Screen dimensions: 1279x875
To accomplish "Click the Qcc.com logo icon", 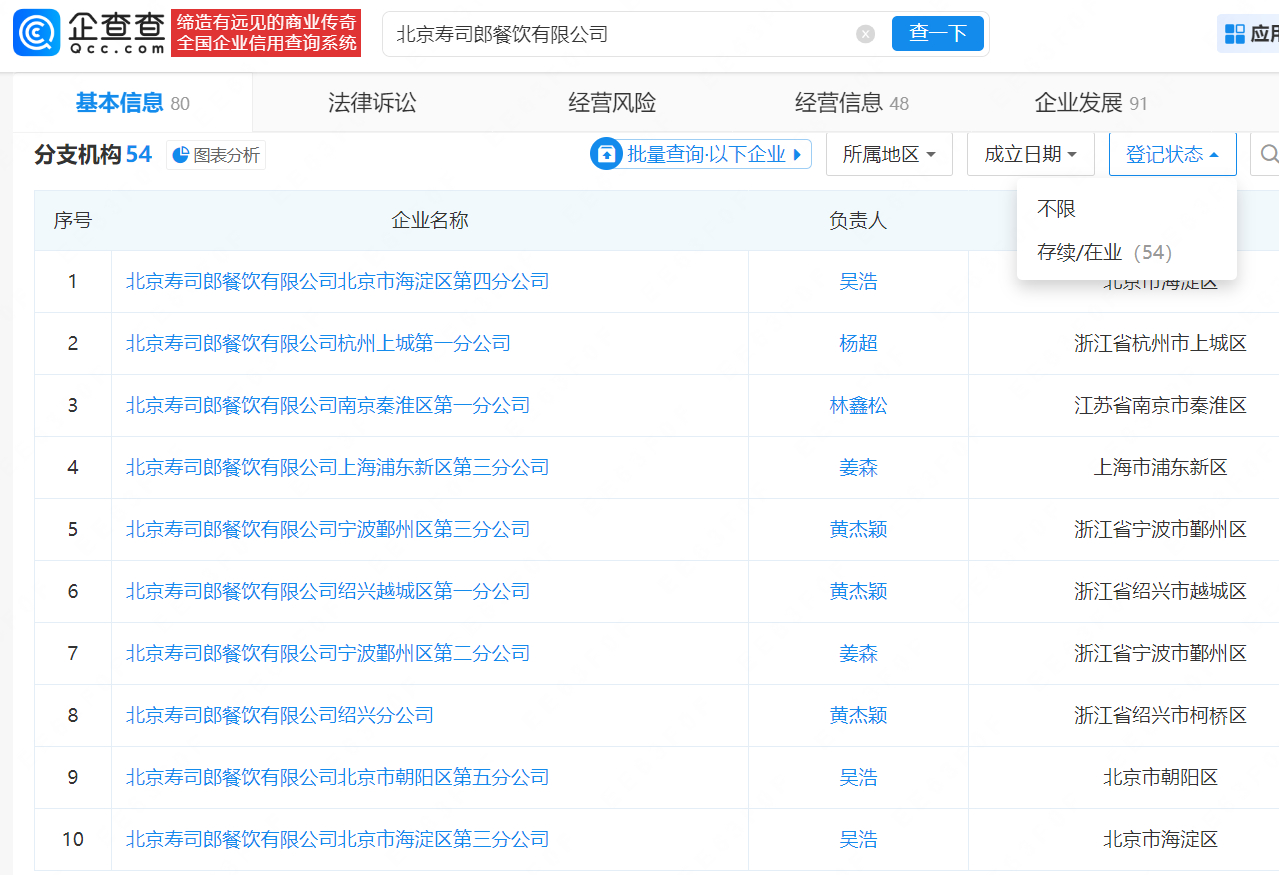I will tap(37, 33).
